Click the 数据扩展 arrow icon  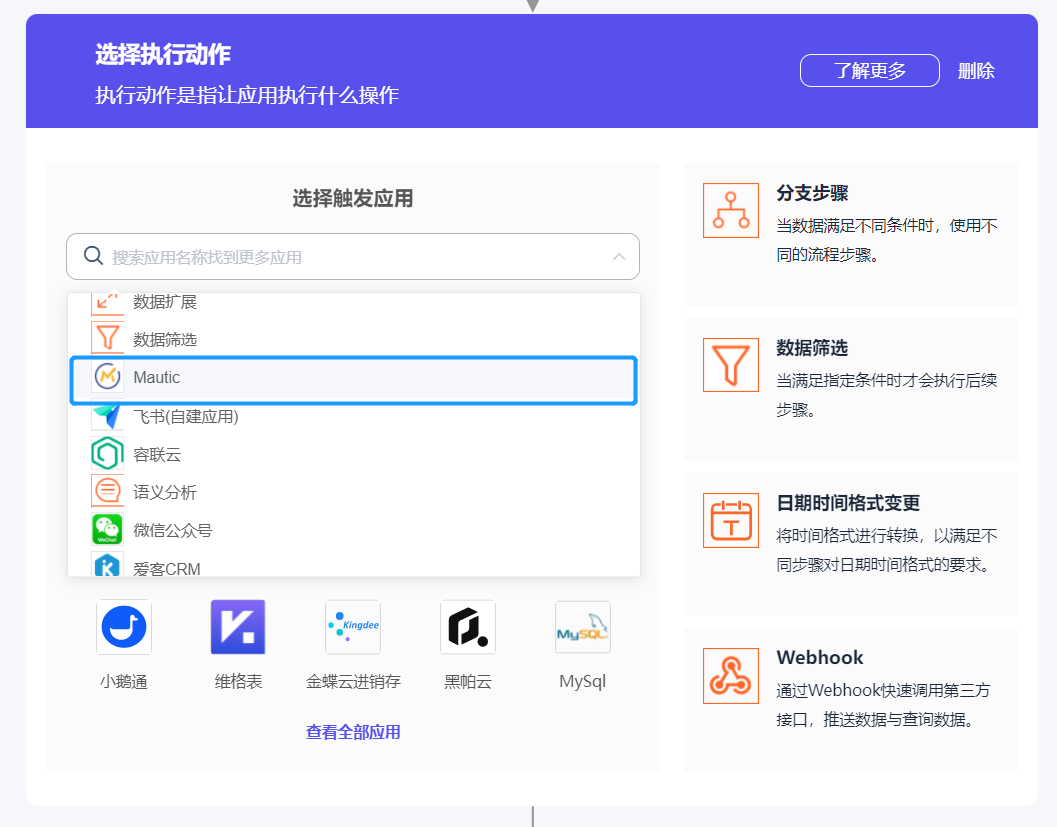tap(108, 303)
